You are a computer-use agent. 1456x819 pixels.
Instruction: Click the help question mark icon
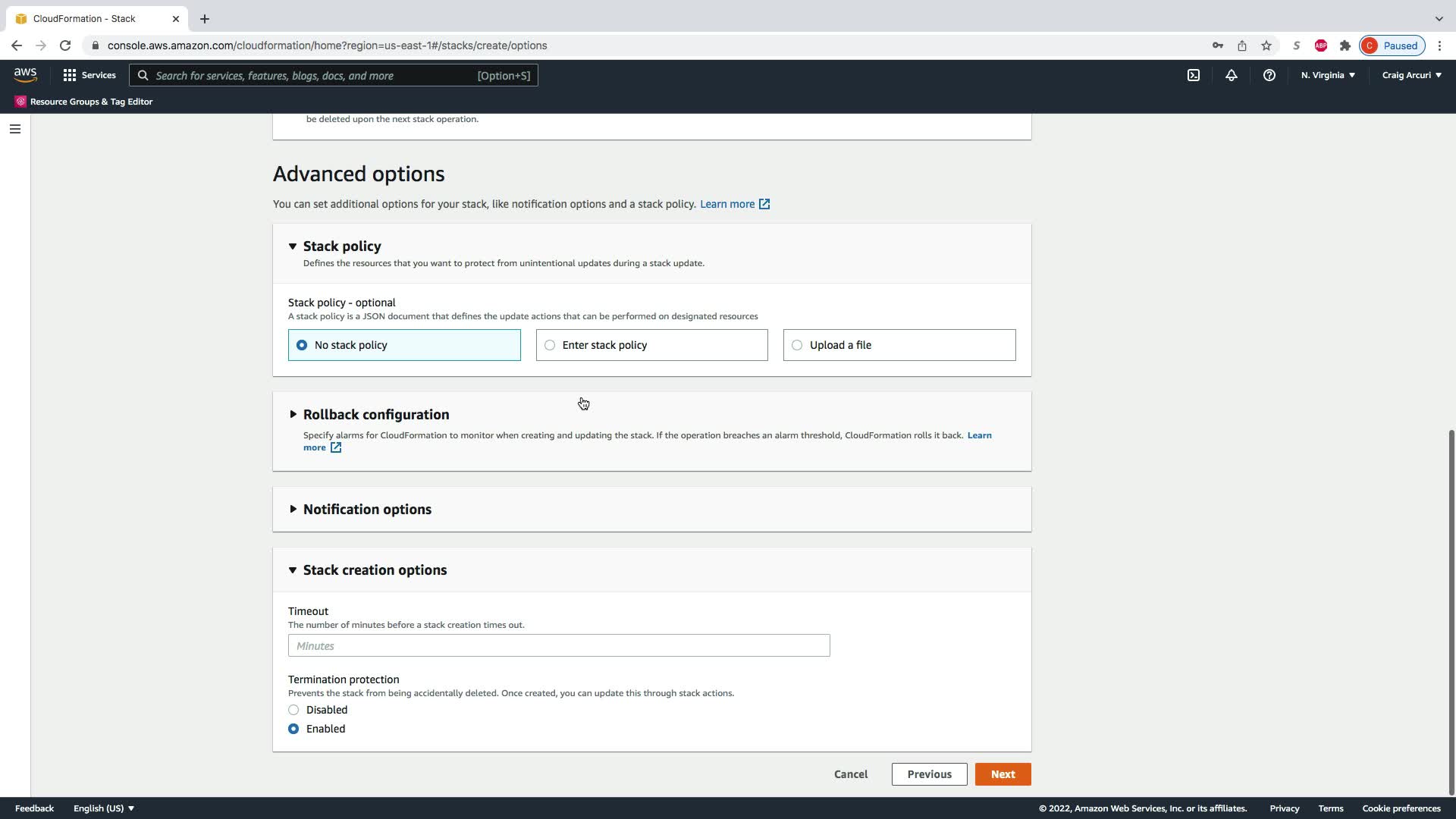click(x=1269, y=75)
